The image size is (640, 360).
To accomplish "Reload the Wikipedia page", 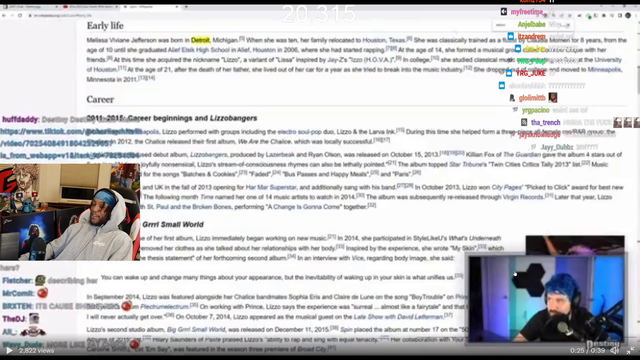I will tap(20, 15).
